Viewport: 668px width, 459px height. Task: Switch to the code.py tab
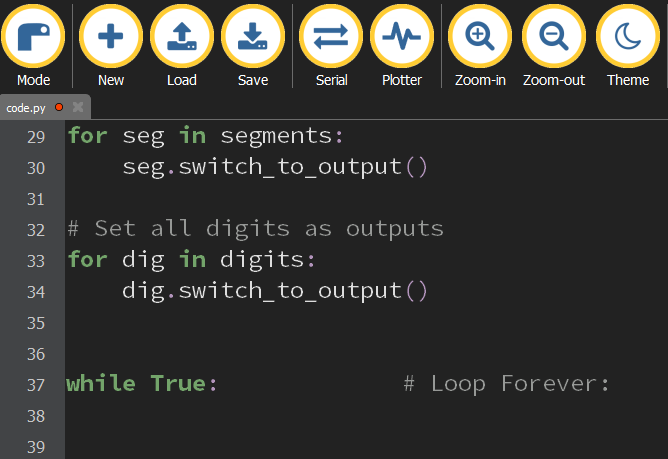27,106
